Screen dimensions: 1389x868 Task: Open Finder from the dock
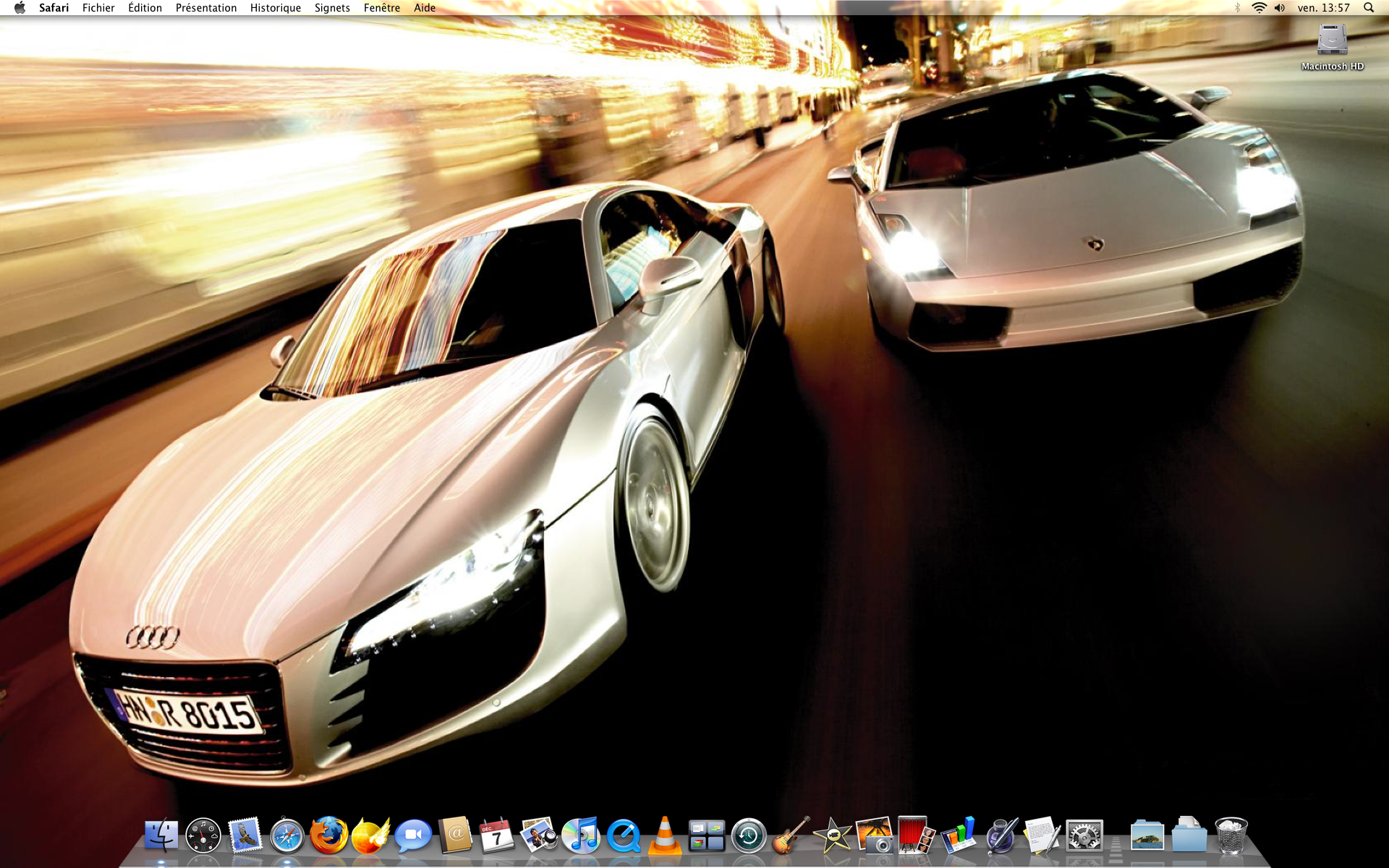point(161,835)
